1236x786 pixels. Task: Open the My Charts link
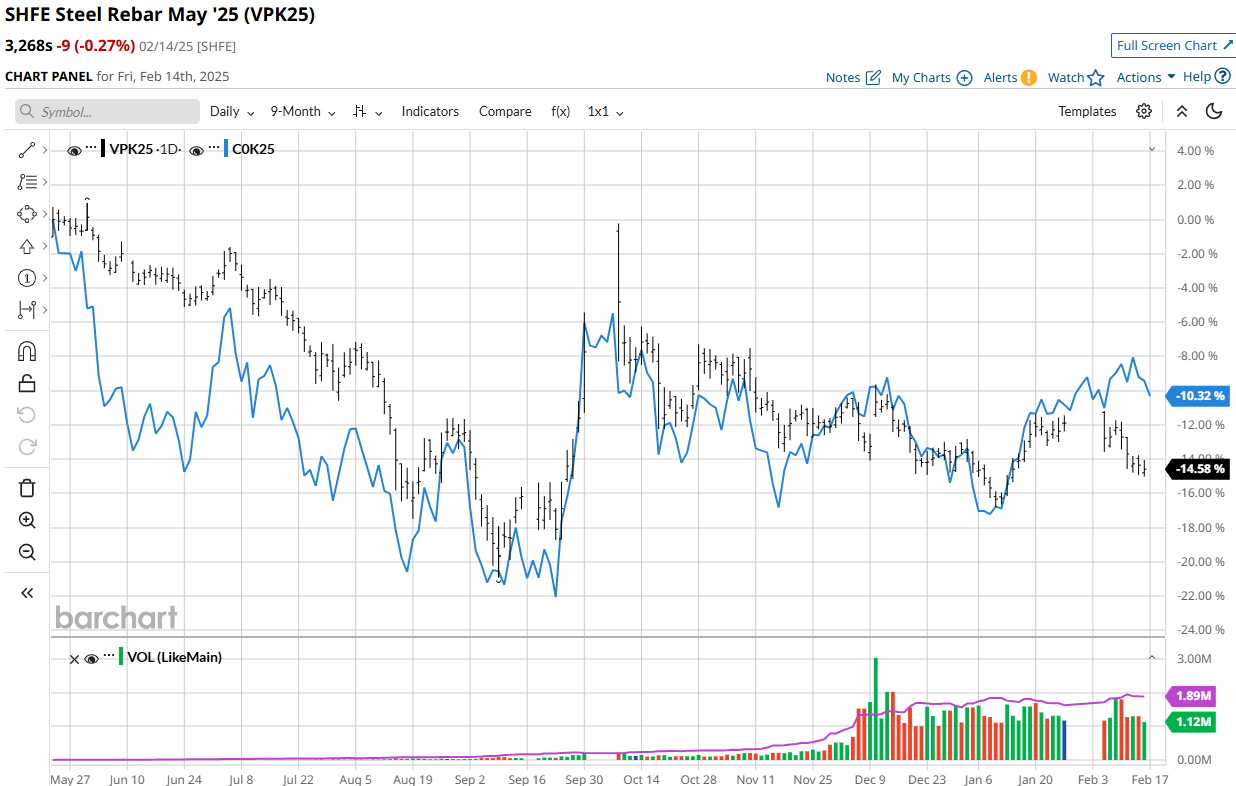(x=931, y=77)
